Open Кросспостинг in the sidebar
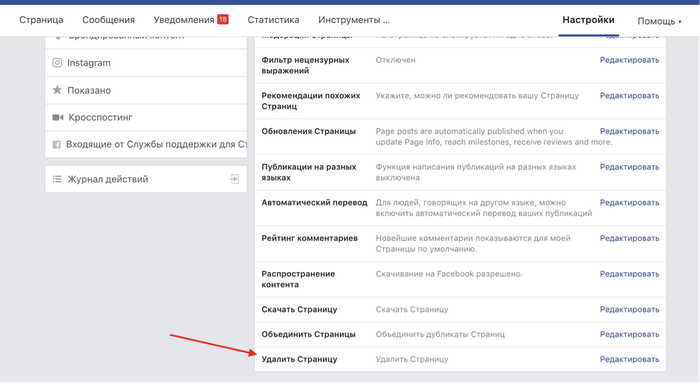Screen dimensions: 700x383 (146, 117)
